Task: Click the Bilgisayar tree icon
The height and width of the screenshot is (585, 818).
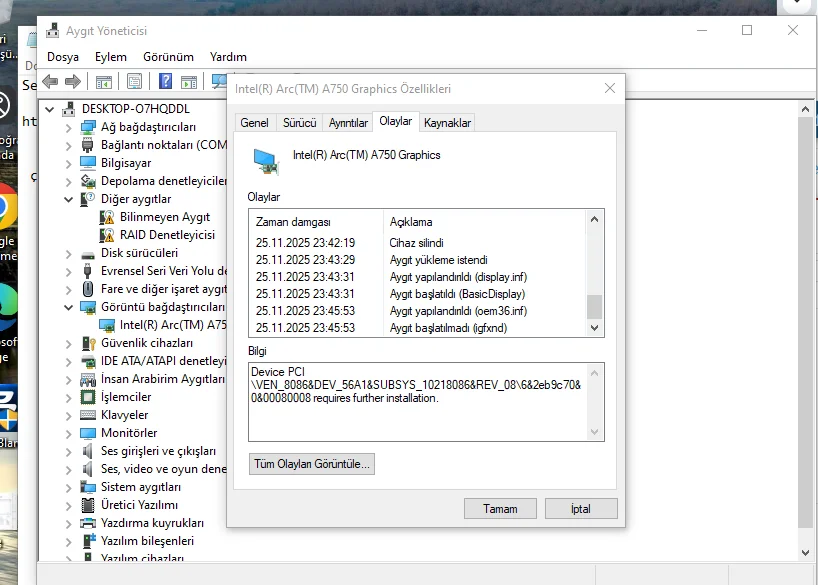Action: (88, 163)
